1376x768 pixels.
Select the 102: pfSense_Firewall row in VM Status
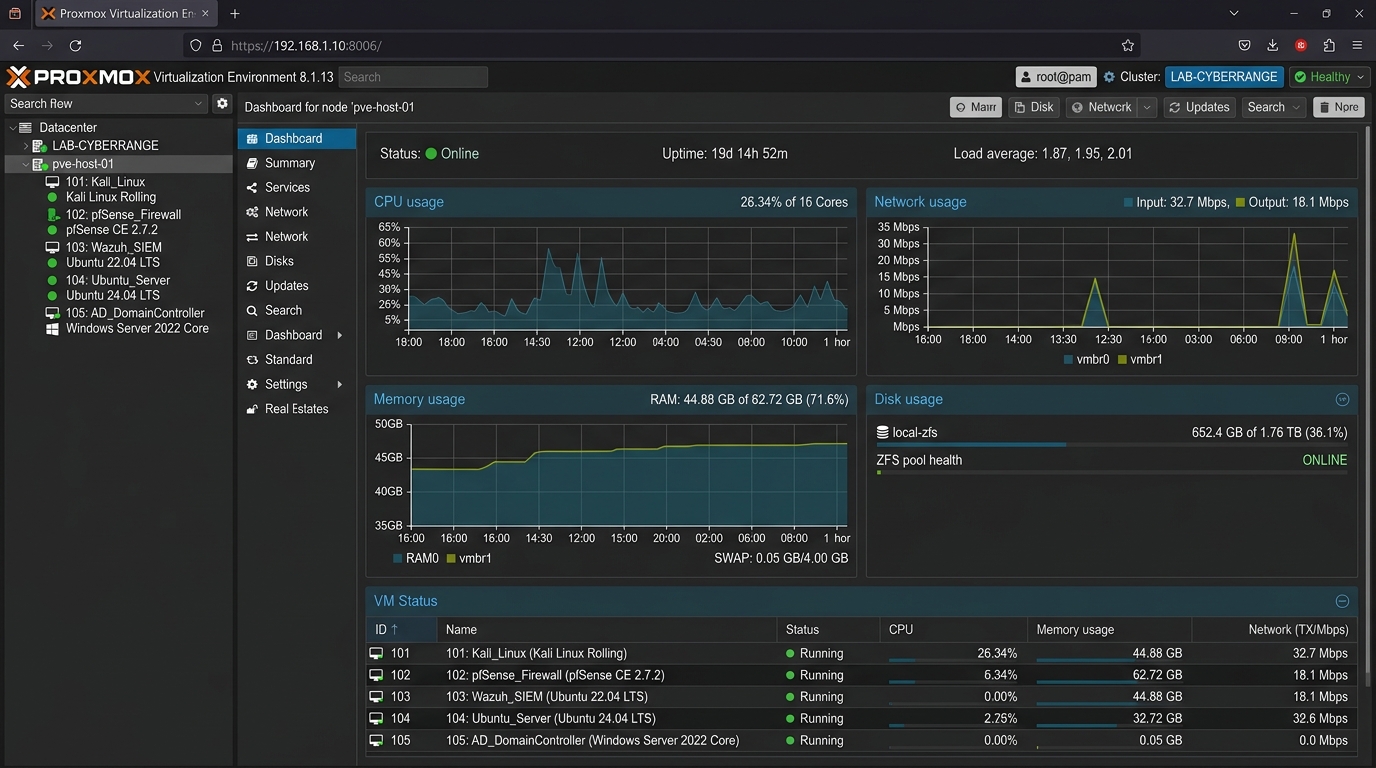pos(862,675)
